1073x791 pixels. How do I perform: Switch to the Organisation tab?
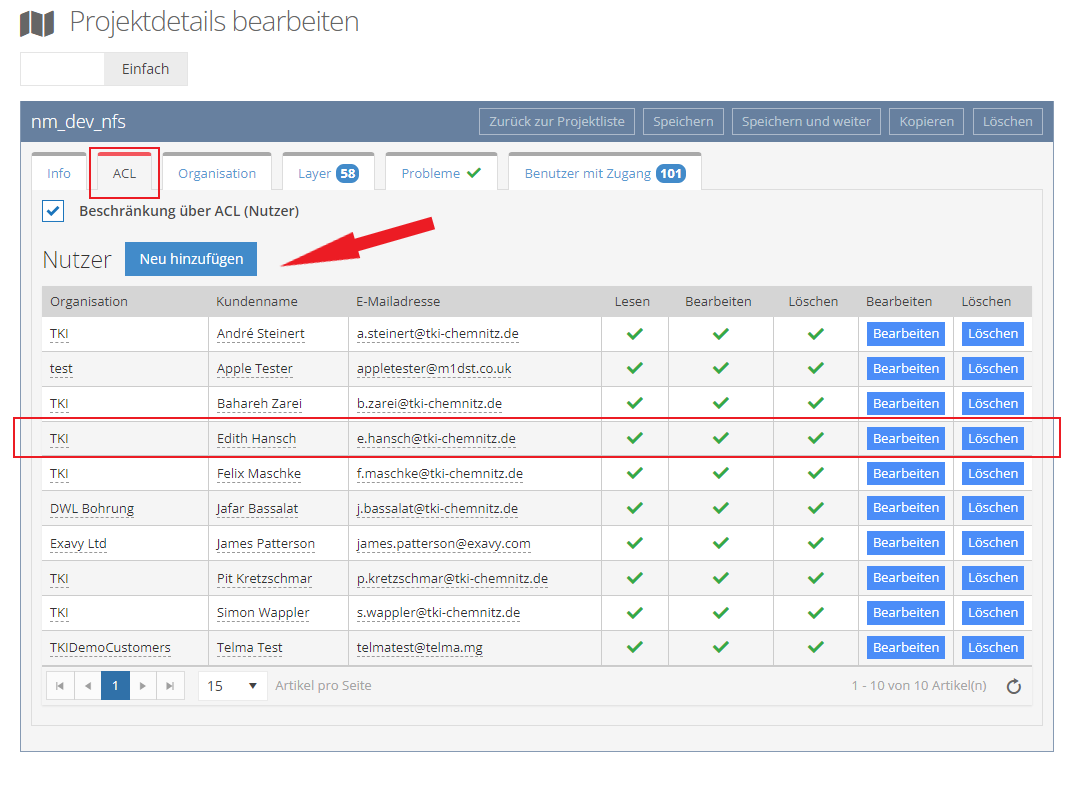point(217,173)
